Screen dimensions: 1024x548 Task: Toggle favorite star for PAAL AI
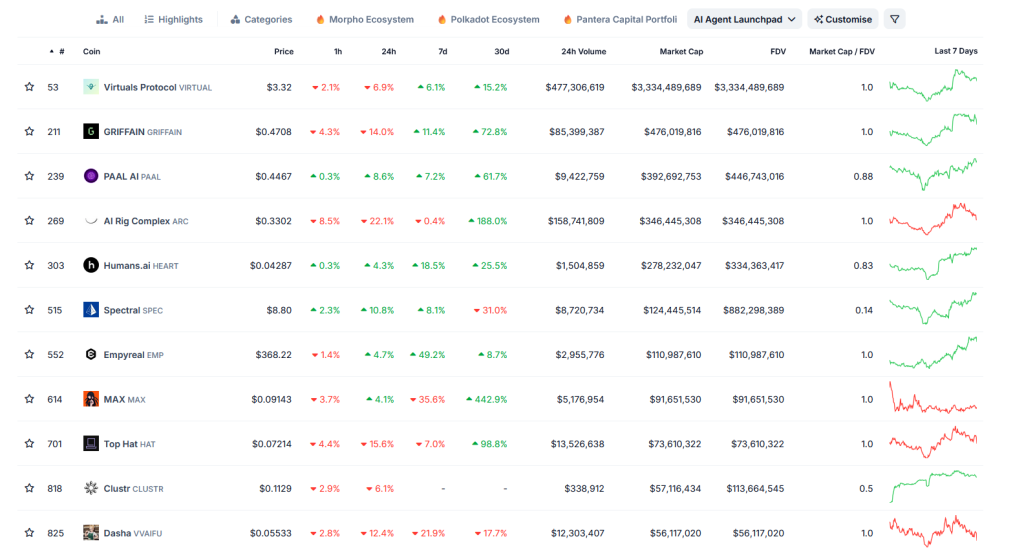pyautogui.click(x=29, y=176)
